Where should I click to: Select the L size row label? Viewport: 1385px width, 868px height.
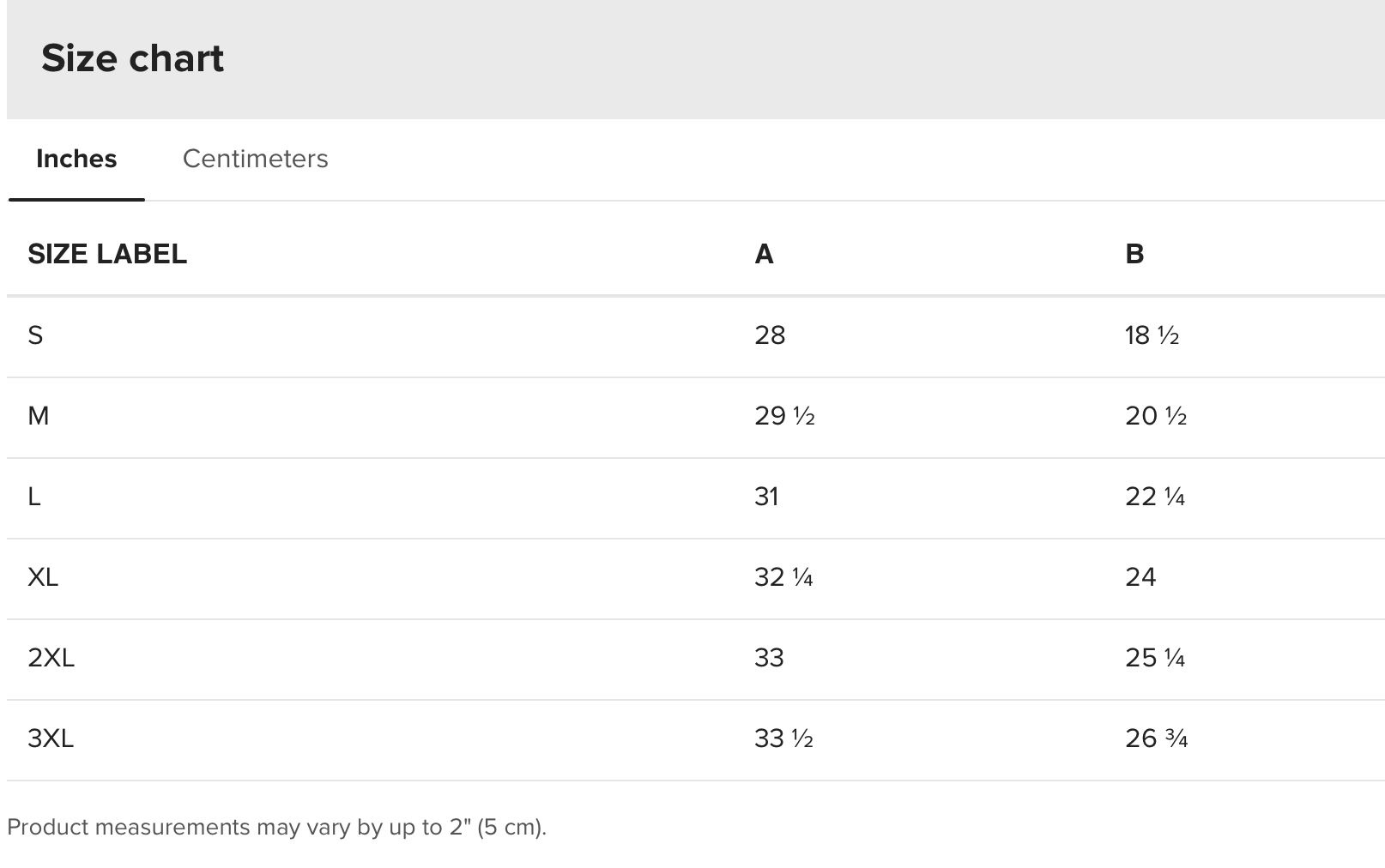pos(34,497)
